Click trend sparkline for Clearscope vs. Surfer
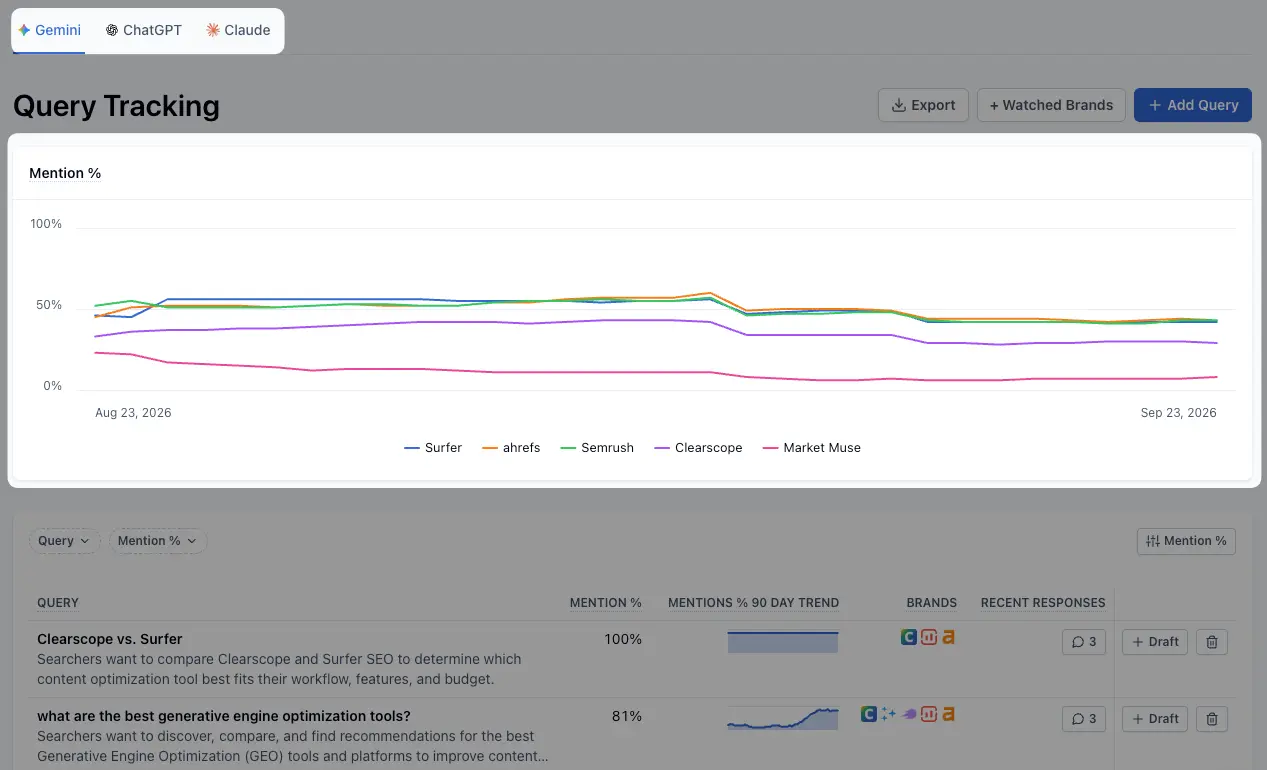Image resolution: width=1267 pixels, height=770 pixels. pos(783,642)
